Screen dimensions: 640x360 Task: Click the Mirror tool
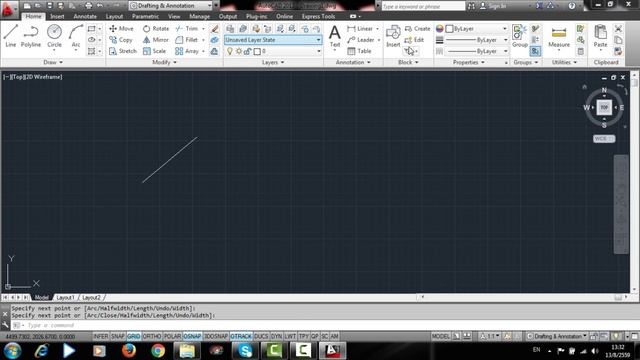[x=156, y=40]
